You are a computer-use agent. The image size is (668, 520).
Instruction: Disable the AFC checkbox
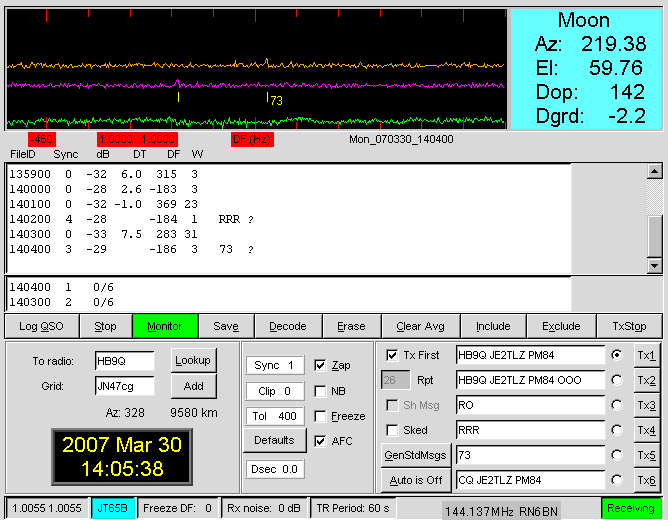[321, 441]
